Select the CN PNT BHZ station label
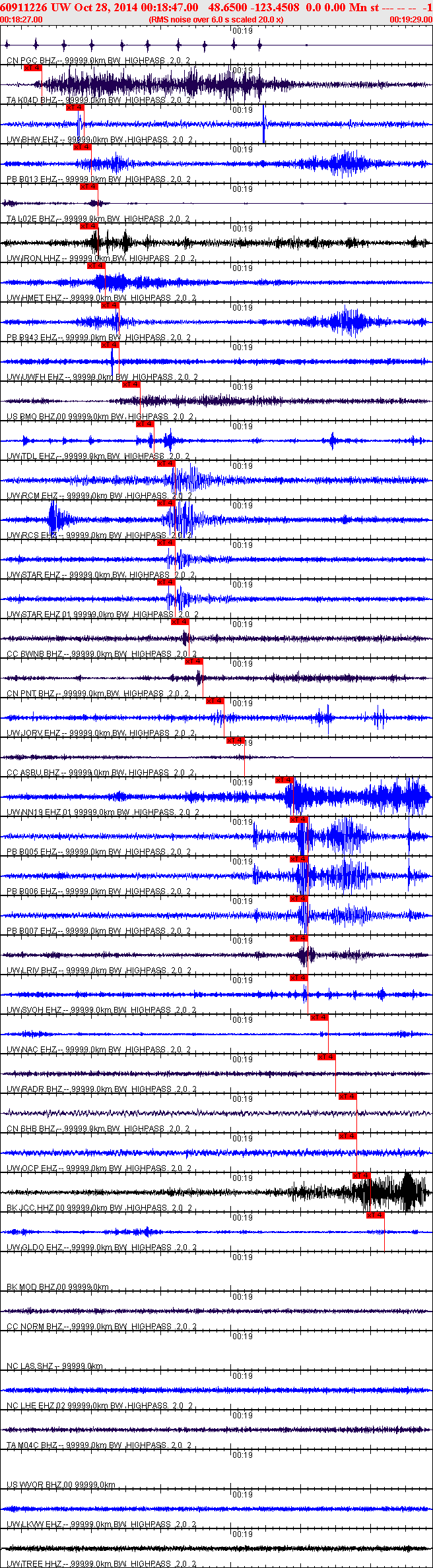This screenshot has height=1568, width=433. (98, 694)
